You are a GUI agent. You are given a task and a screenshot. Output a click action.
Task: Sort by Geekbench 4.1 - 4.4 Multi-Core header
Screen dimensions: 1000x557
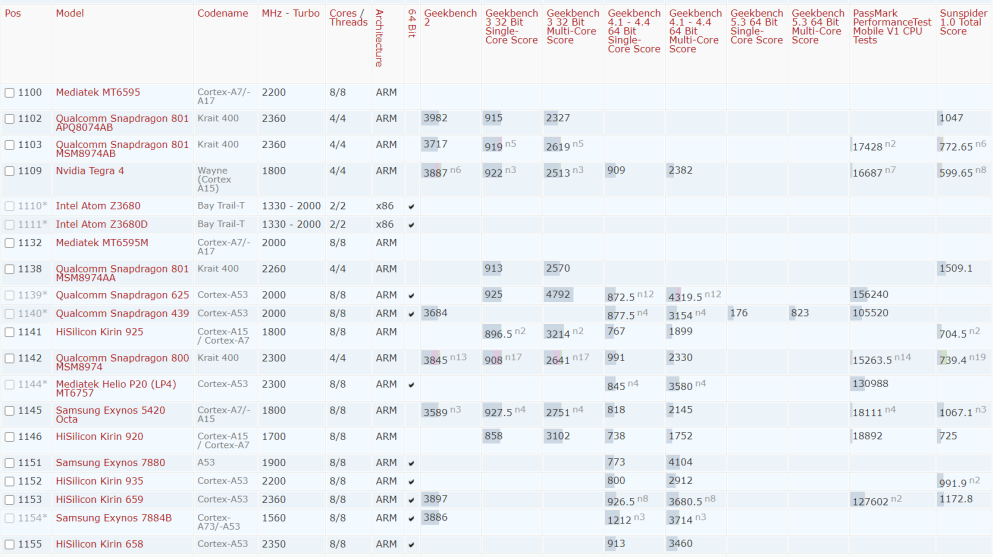[695, 31]
